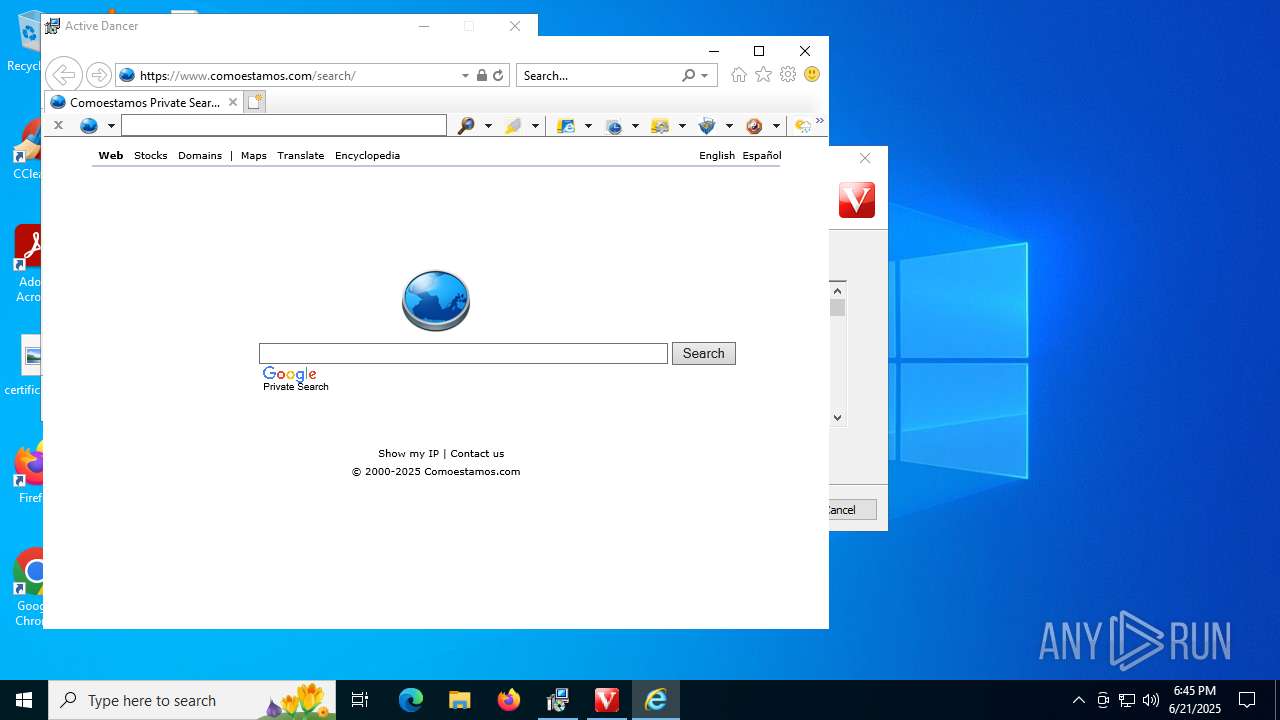The height and width of the screenshot is (720, 1280).
Task: Click the toolbar yellow settings folder icon
Action: 660,126
